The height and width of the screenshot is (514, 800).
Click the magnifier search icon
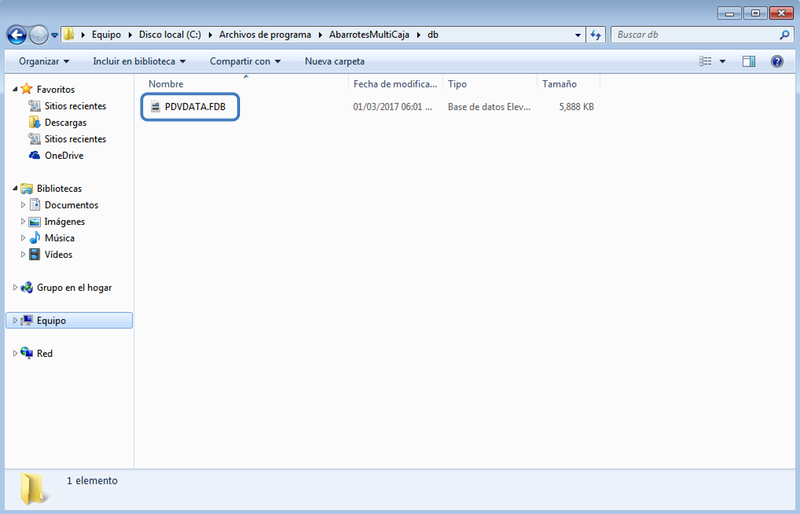coord(784,35)
